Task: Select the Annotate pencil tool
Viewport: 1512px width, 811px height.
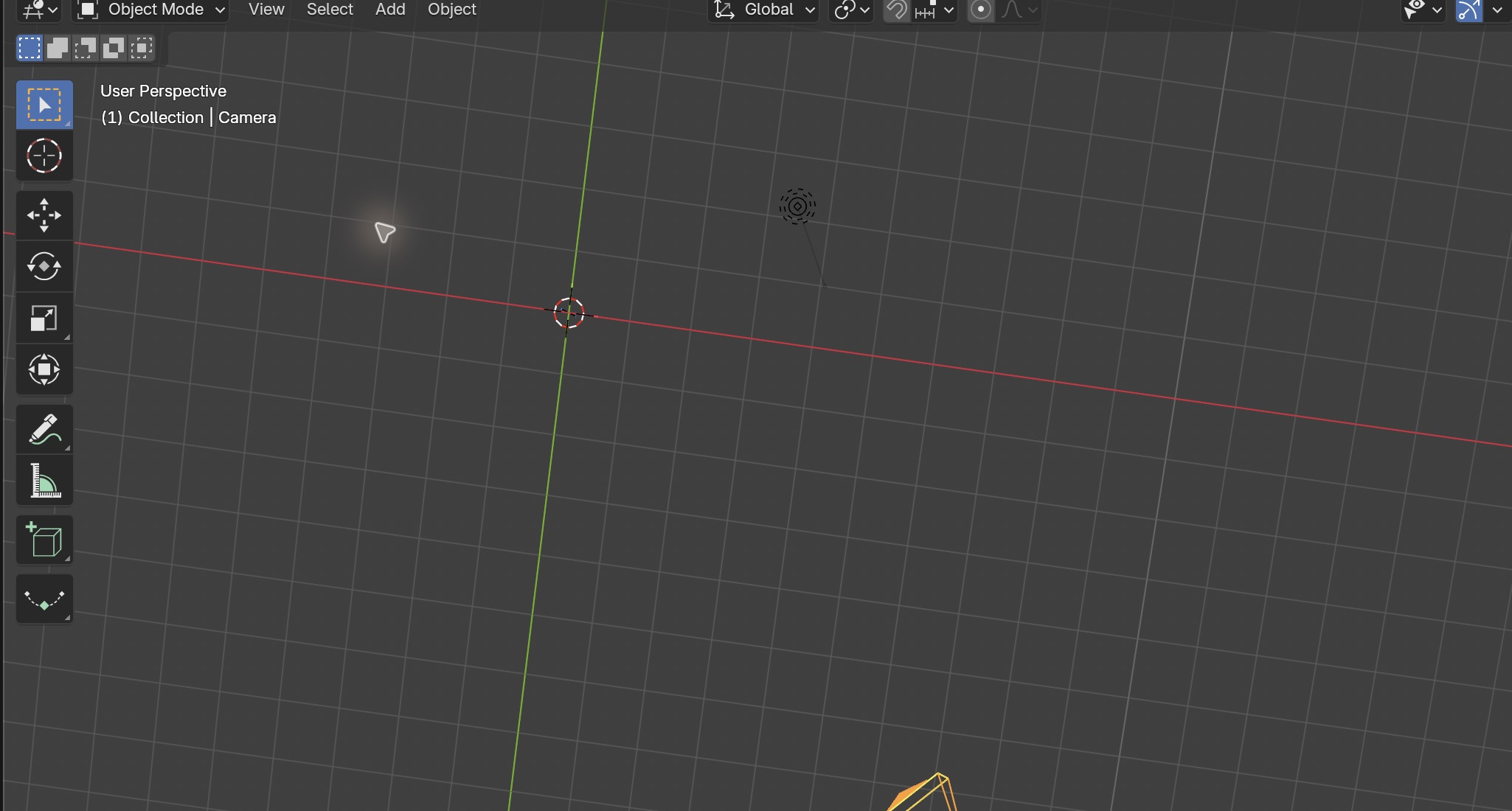Action: click(x=44, y=429)
